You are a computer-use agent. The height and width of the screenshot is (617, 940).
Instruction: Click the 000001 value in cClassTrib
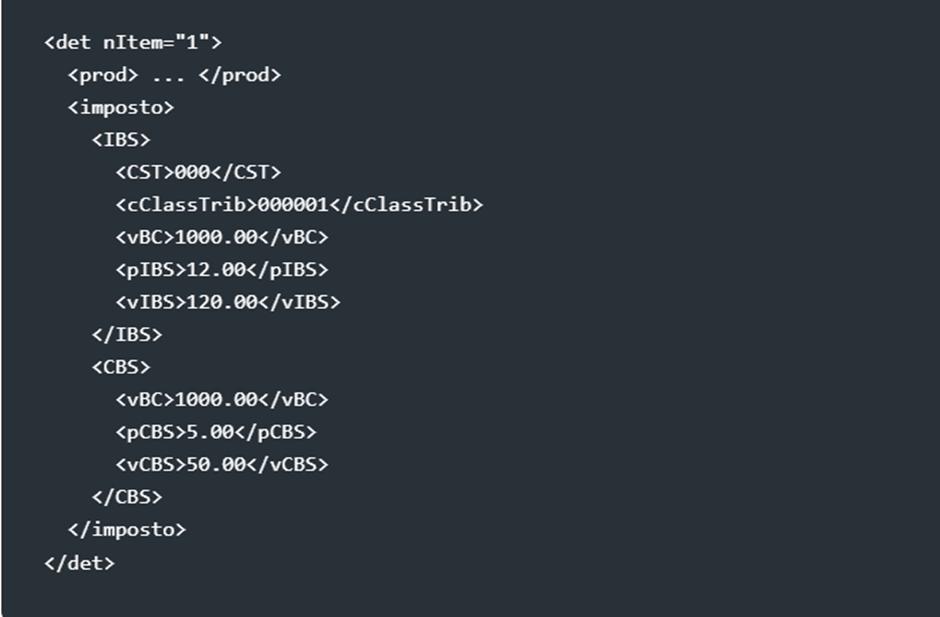pyautogui.click(x=293, y=205)
